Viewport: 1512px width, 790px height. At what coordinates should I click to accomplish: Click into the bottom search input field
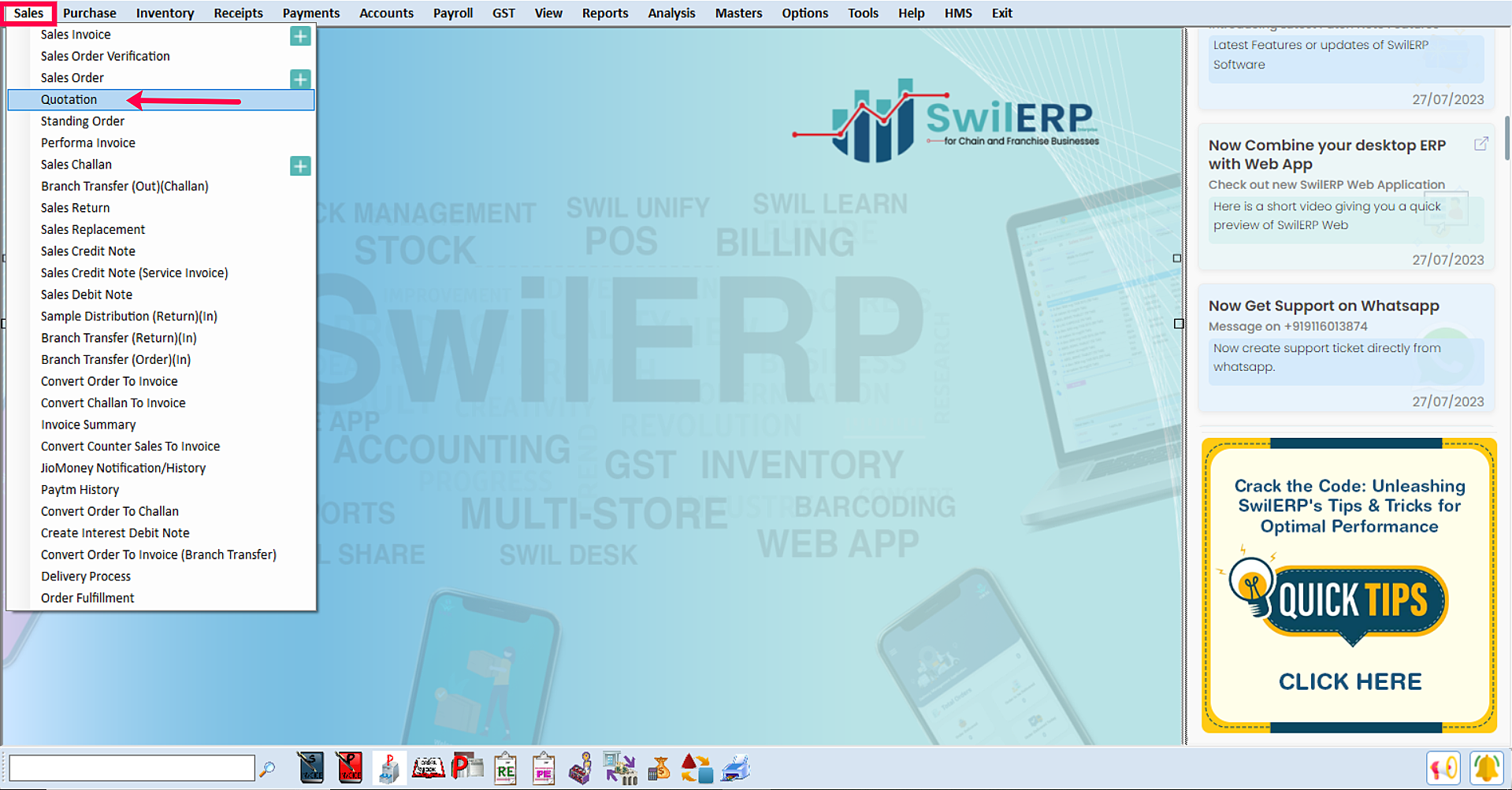click(132, 768)
